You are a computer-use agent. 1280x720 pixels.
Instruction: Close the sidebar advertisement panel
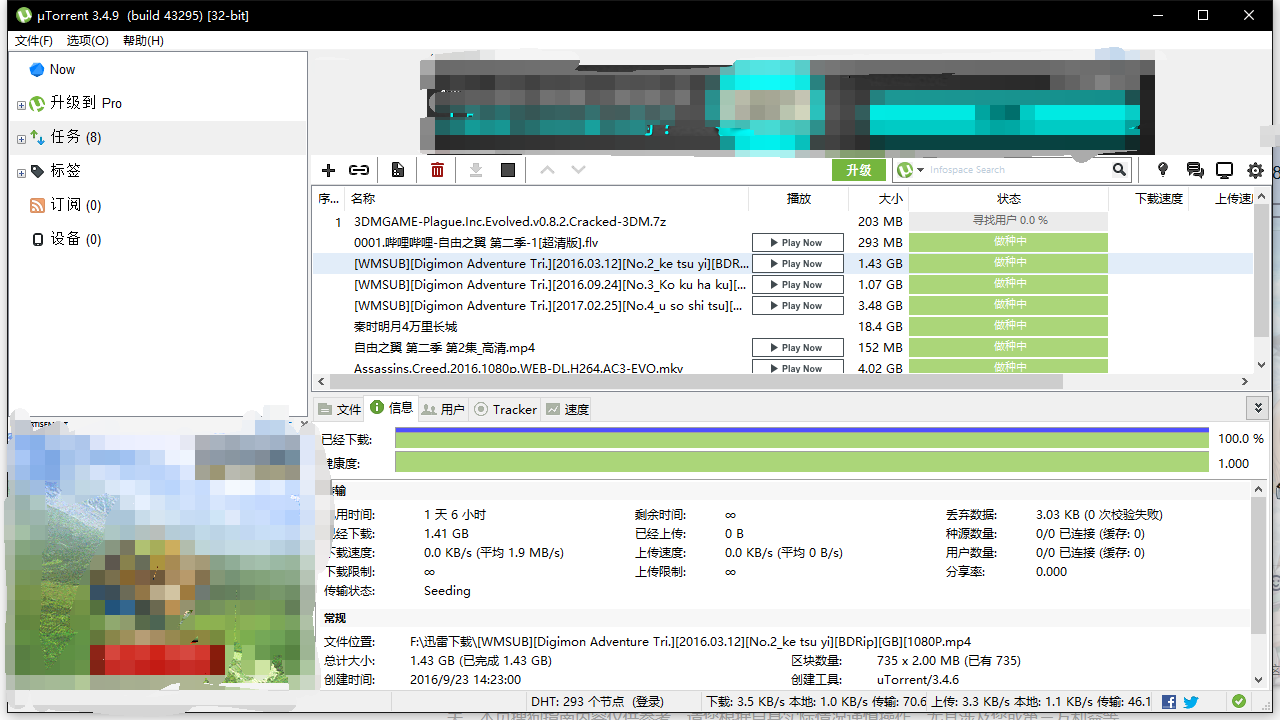coord(305,423)
